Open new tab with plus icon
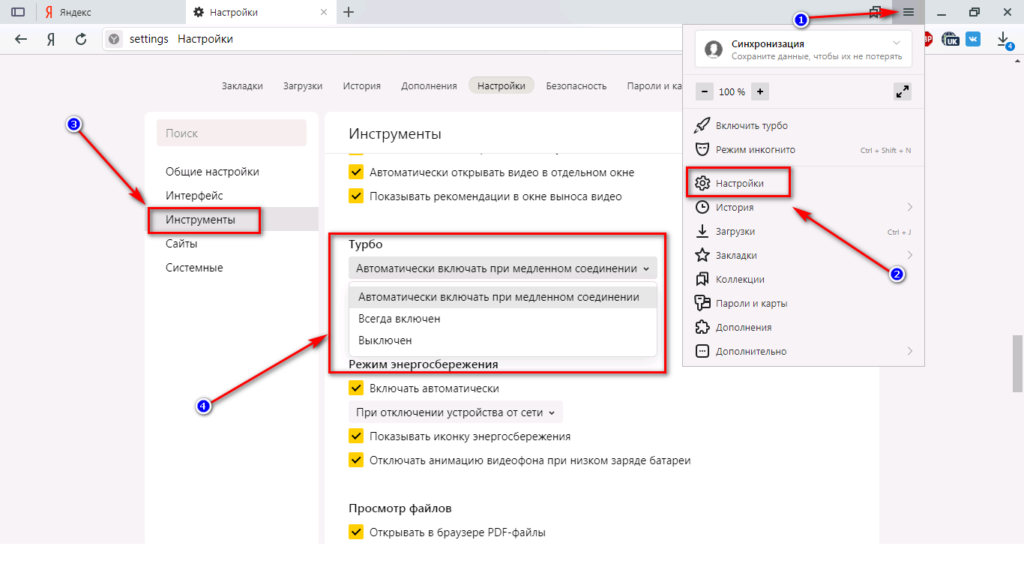 348,12
